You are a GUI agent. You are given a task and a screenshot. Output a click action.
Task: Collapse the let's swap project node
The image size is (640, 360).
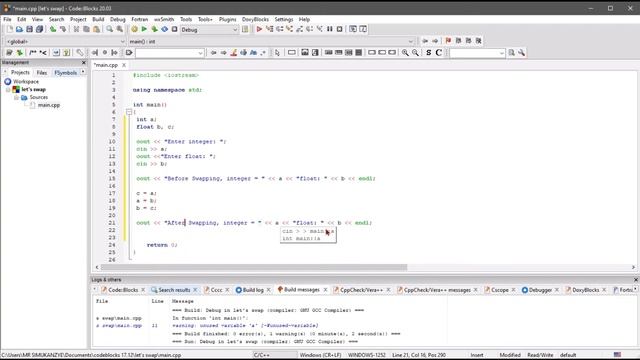[8, 89]
